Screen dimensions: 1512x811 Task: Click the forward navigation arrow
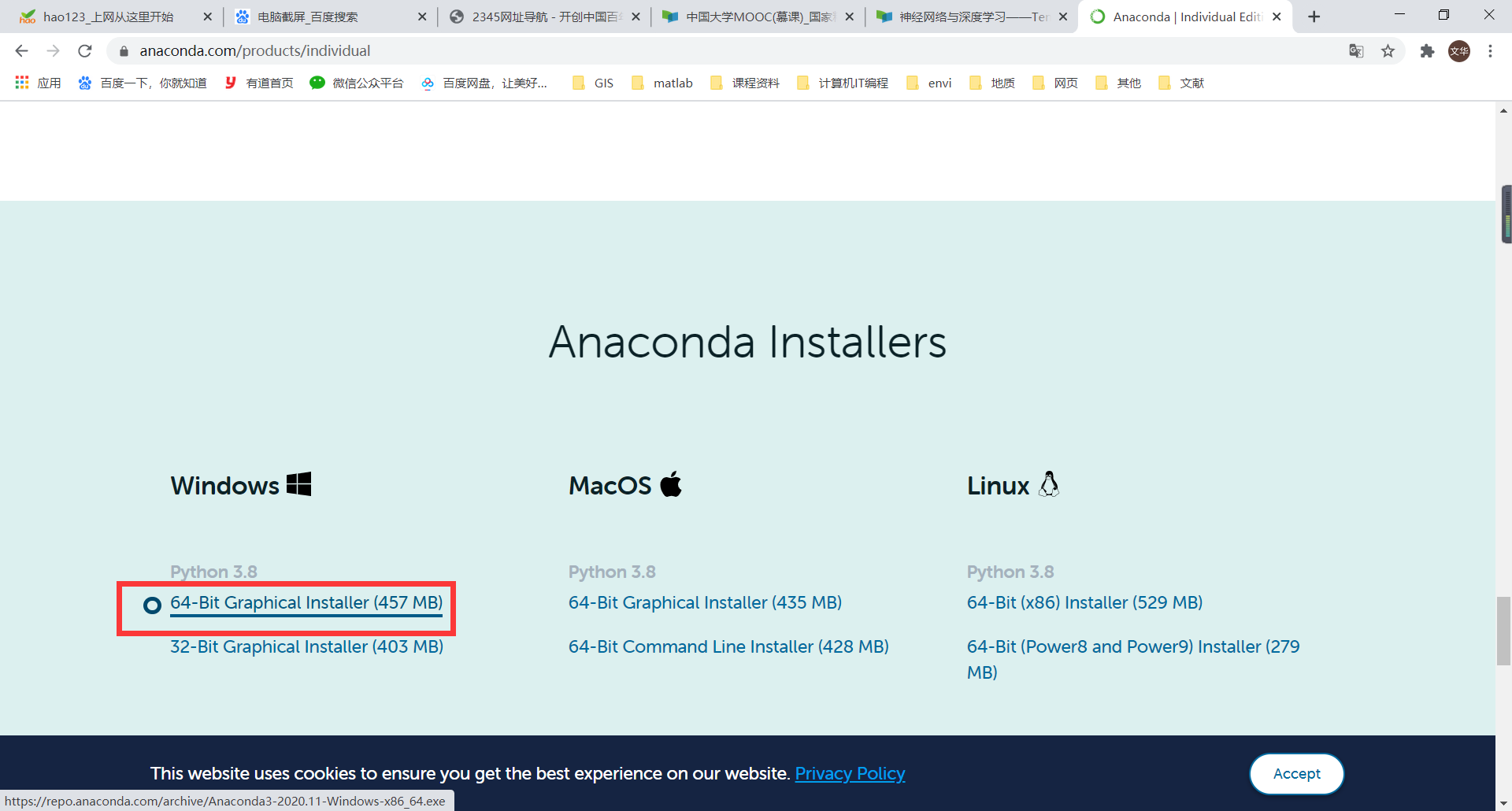pos(53,51)
